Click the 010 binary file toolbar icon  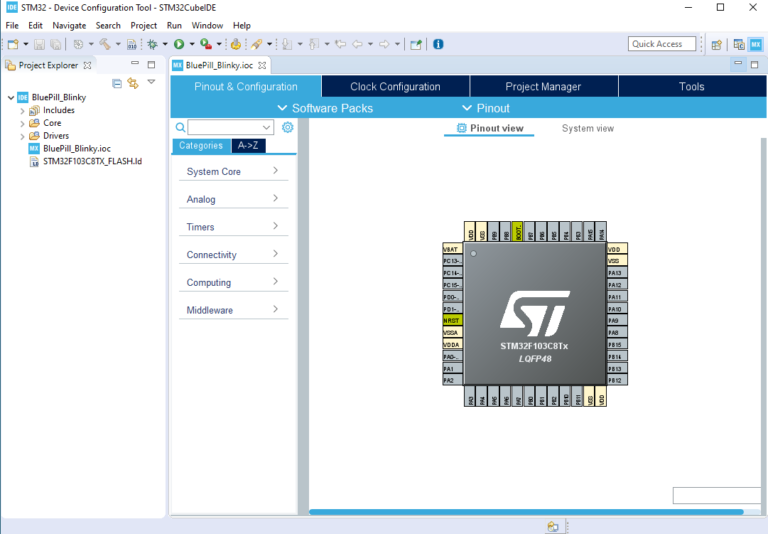tap(132, 45)
